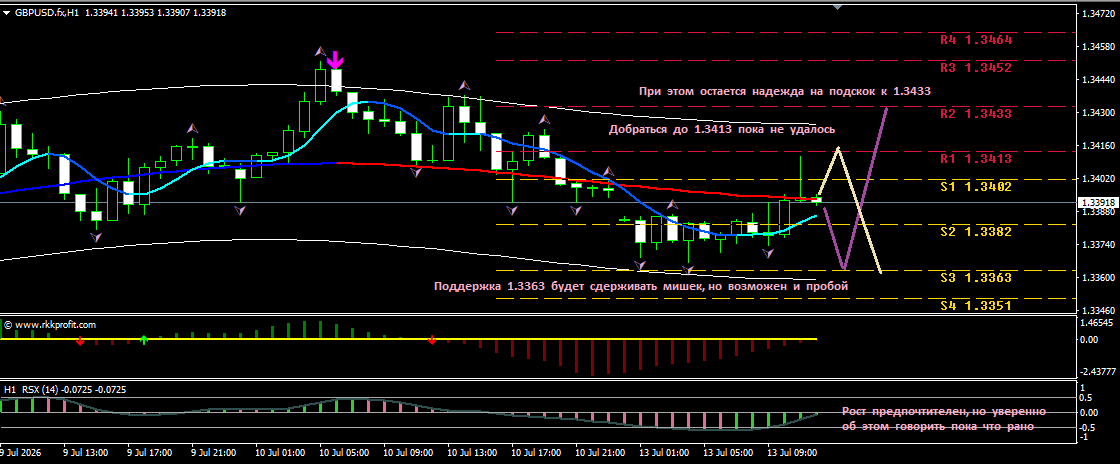Screen dimensions: 1120x464
Task: Click 1.34720 on the price scale
Action: 1099,14
